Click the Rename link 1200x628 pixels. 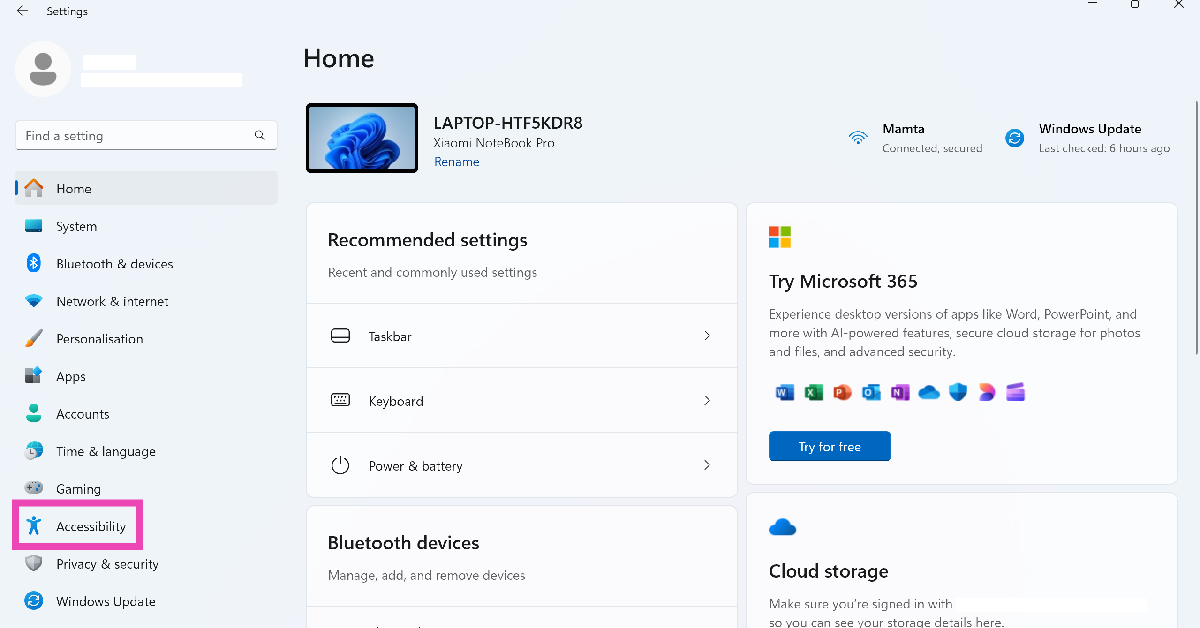click(456, 162)
